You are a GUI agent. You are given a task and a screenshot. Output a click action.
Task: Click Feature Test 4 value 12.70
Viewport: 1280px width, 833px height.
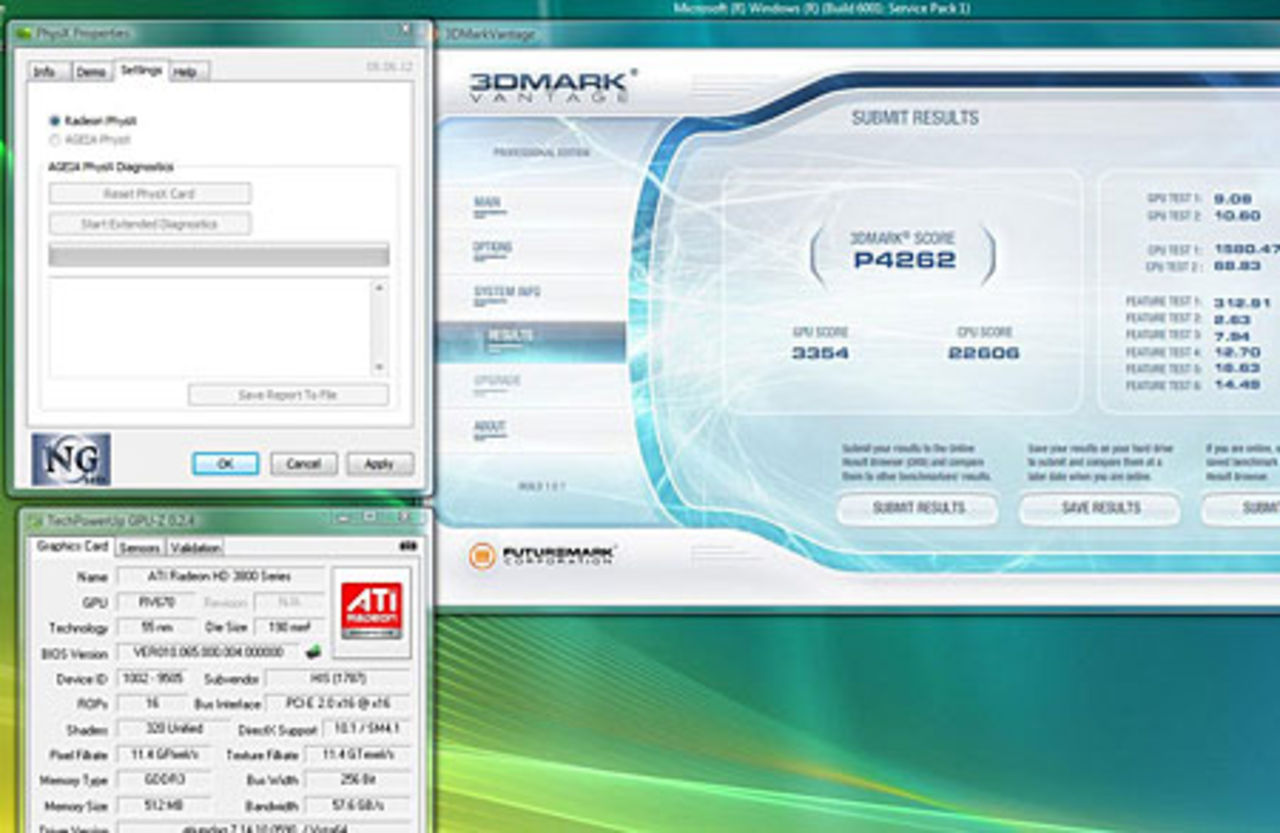[1236, 352]
